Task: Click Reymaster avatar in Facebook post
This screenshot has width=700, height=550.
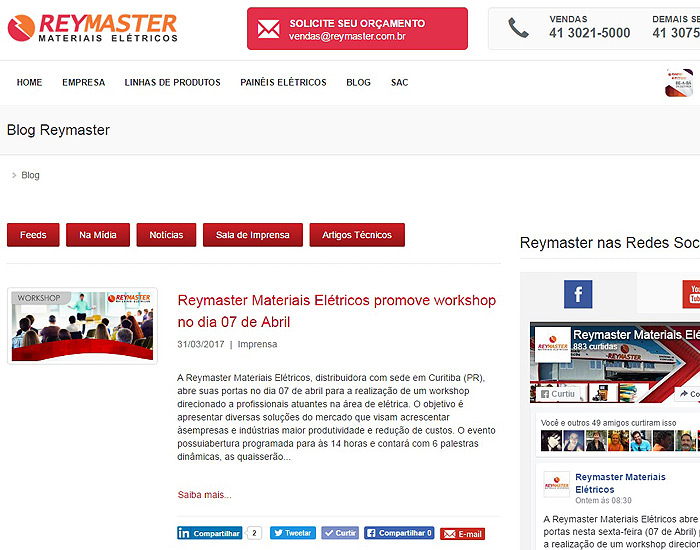Action: 556,484
